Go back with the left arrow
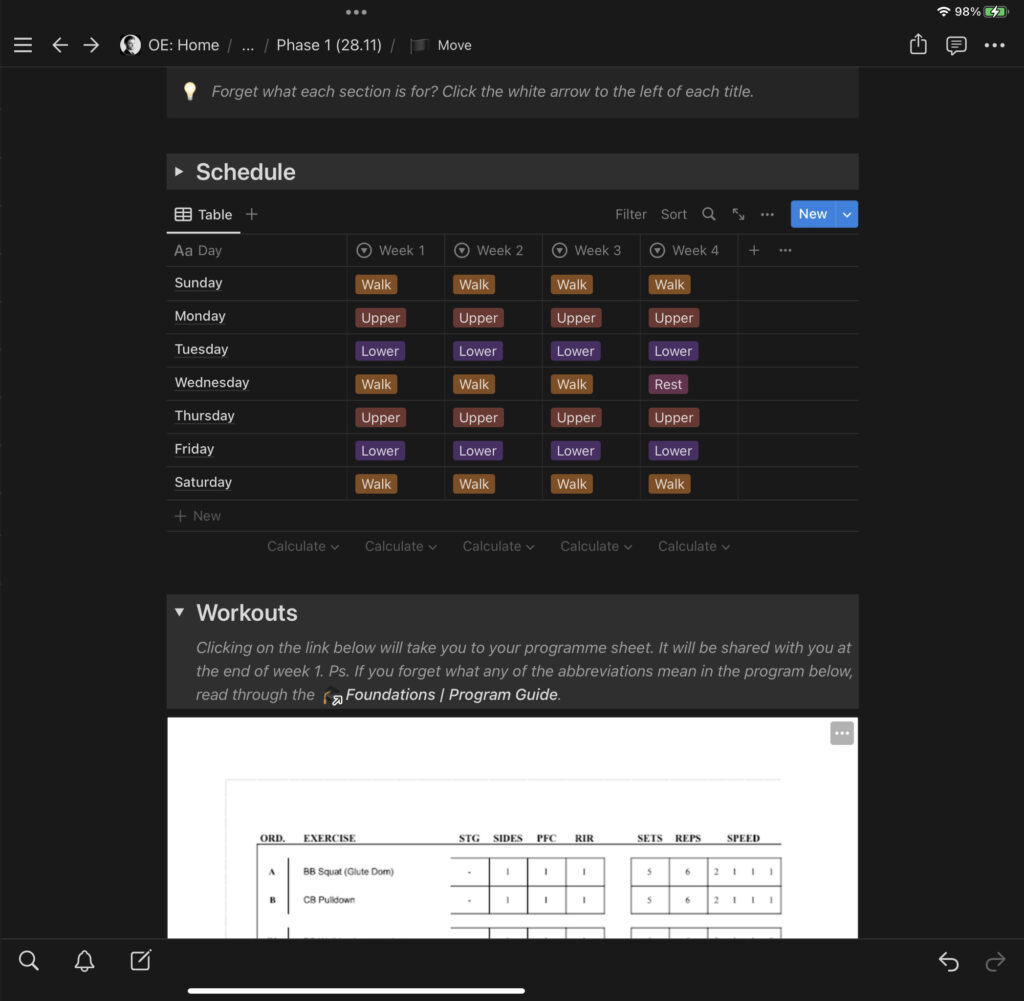 click(60, 45)
